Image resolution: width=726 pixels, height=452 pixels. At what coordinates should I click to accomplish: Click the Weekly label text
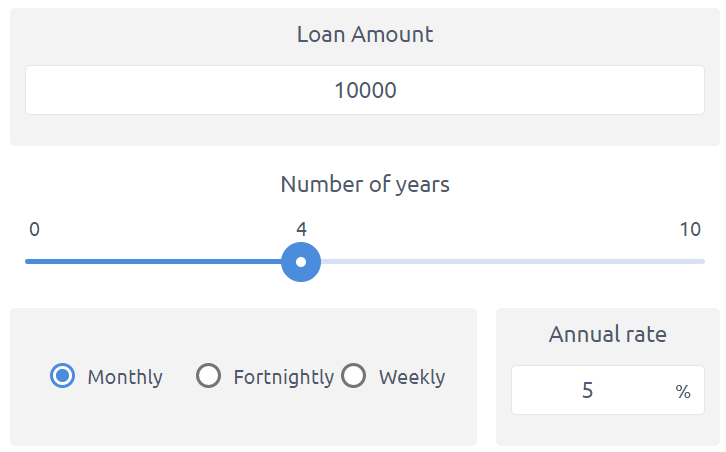tap(412, 377)
